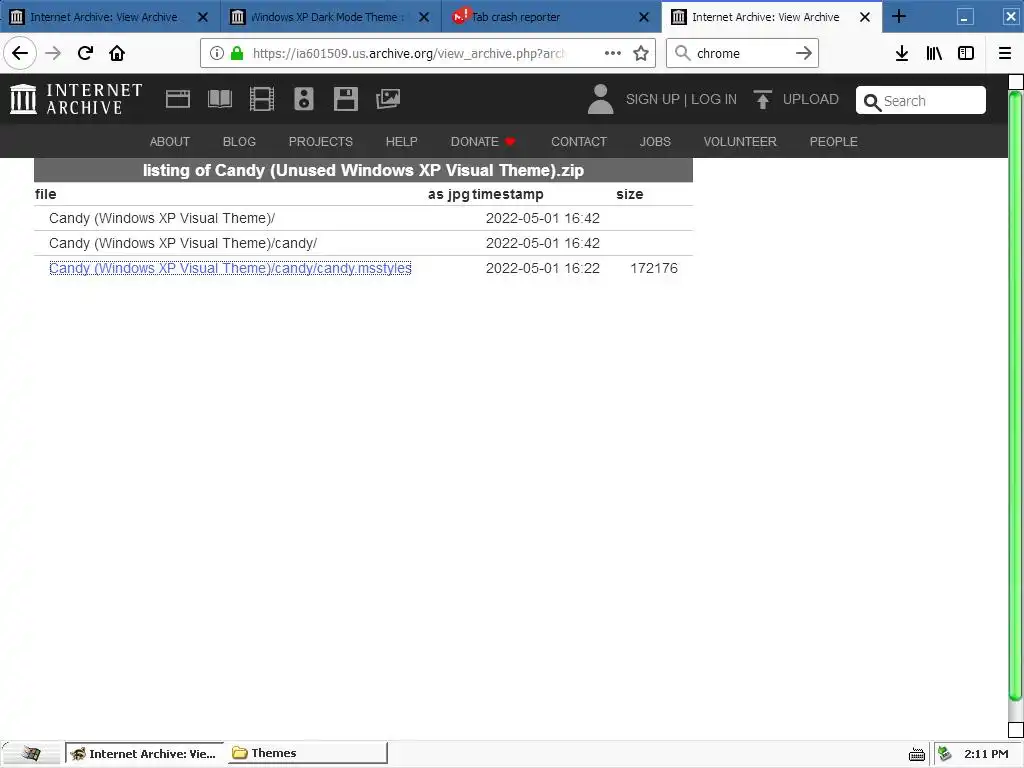Switch to Themes folder in taskbar
The width and height of the screenshot is (1024, 768).
pyautogui.click(x=307, y=754)
